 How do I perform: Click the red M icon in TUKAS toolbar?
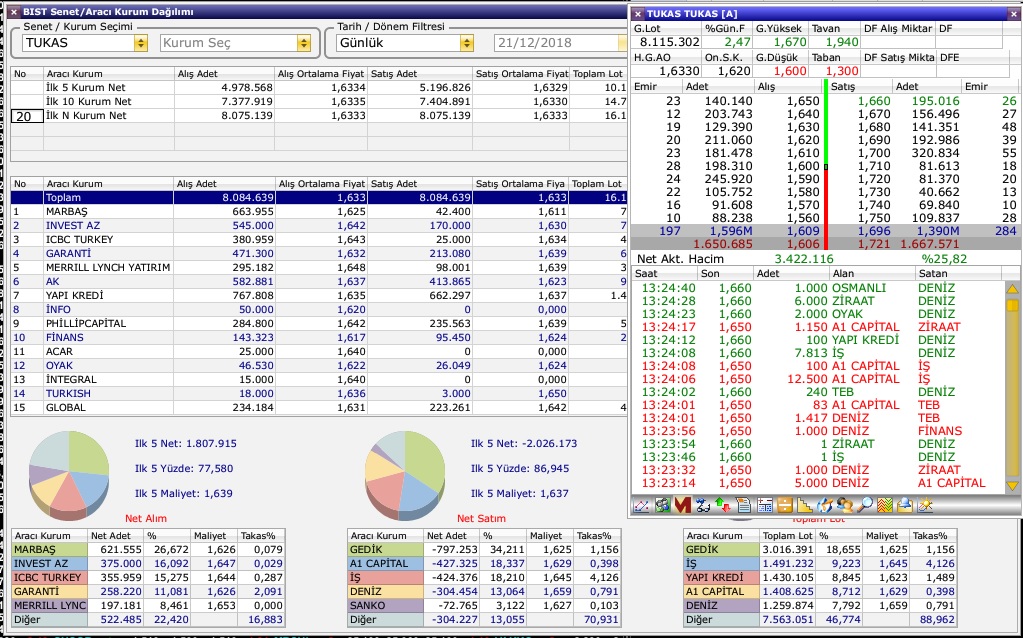coord(682,505)
